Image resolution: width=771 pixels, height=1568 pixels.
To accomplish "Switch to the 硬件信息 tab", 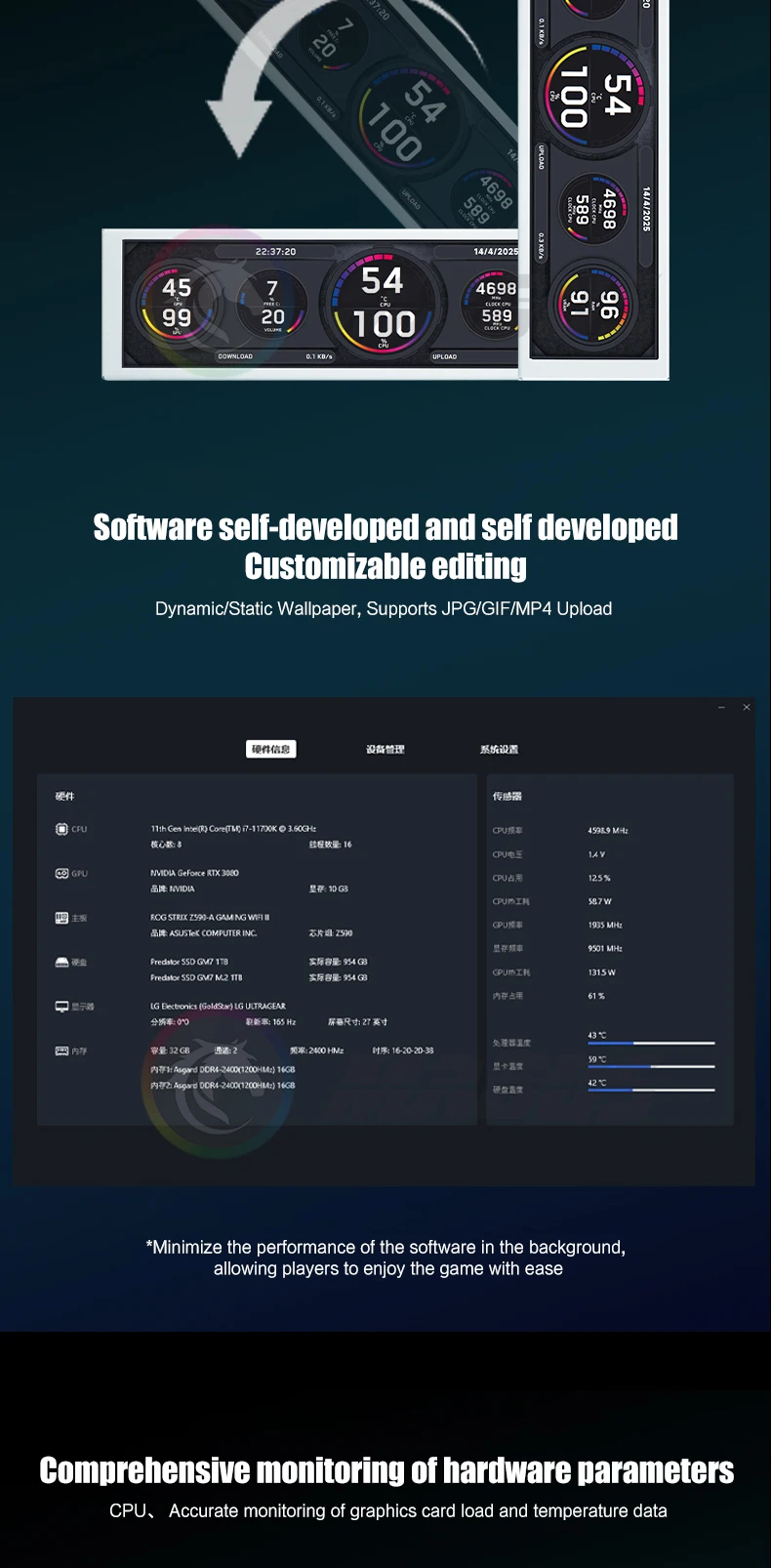I will pos(270,749).
